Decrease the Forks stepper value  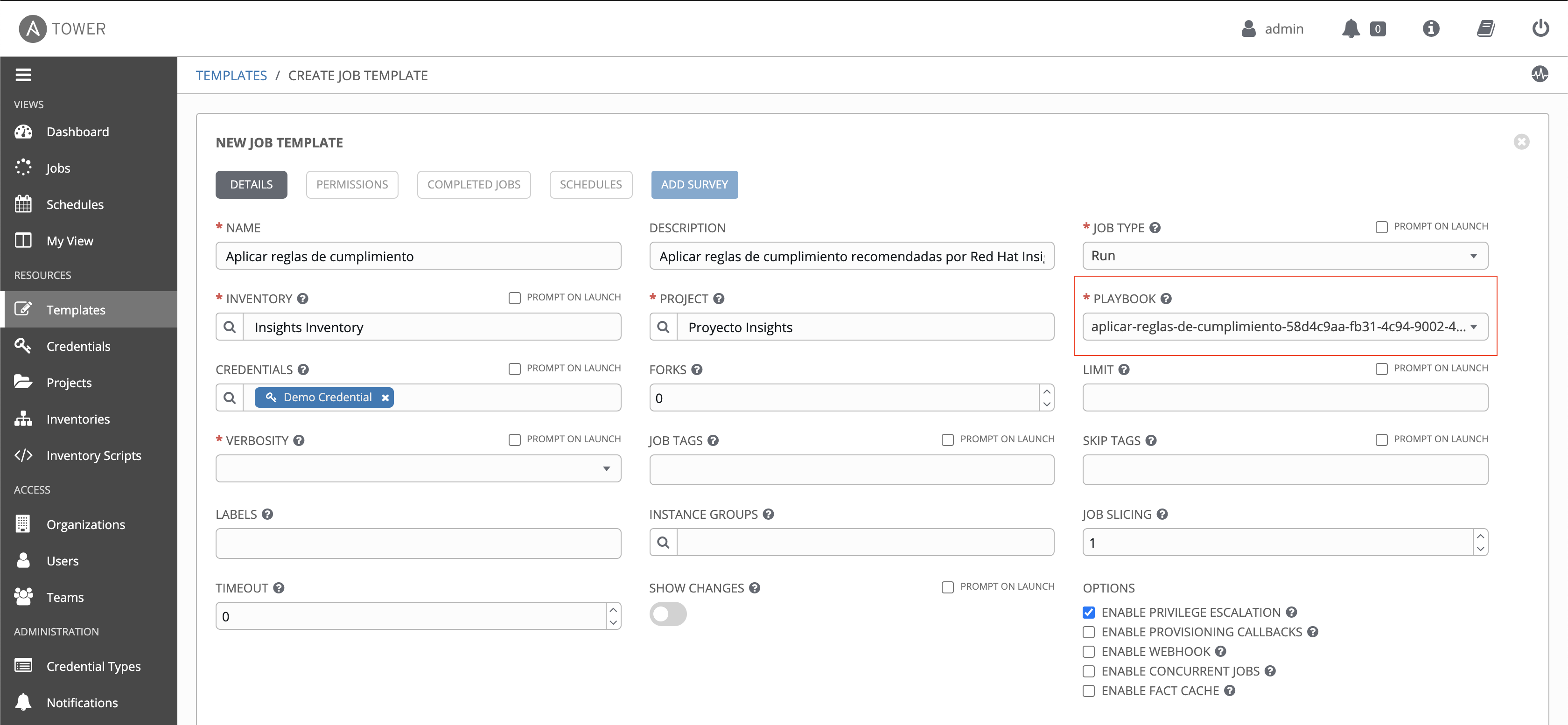[x=1047, y=404]
